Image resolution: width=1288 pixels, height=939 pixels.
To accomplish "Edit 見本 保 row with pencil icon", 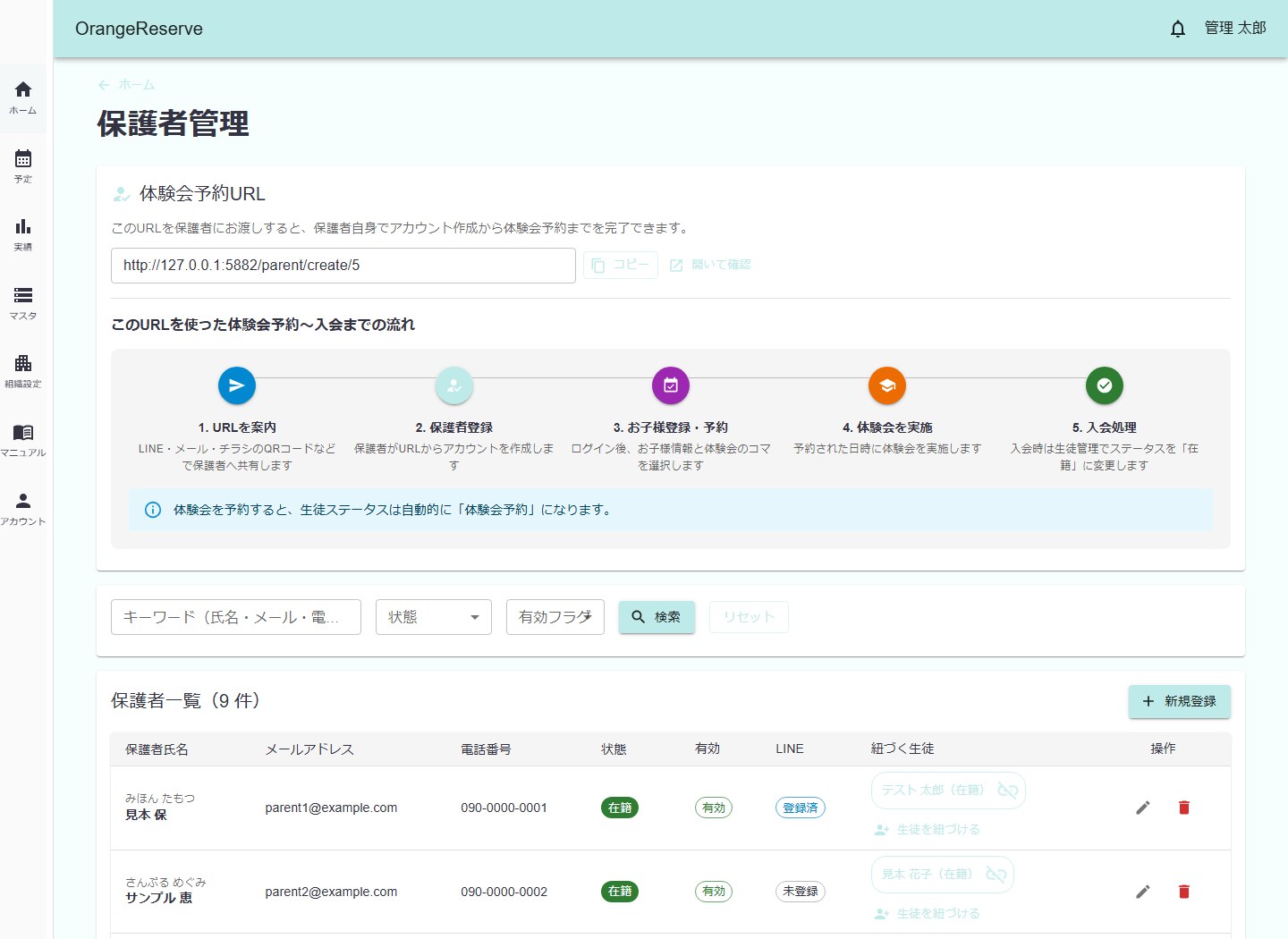I will click(1143, 808).
